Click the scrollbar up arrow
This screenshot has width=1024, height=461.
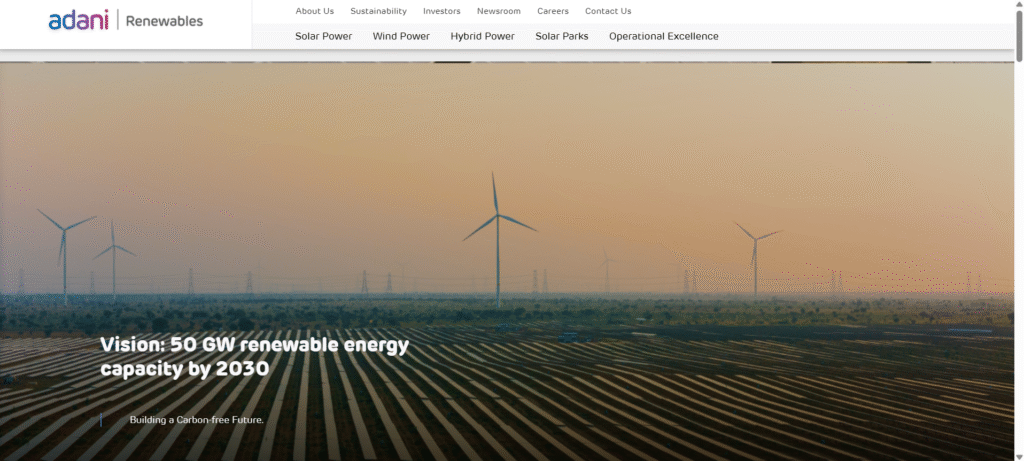pyautogui.click(x=1018, y=5)
